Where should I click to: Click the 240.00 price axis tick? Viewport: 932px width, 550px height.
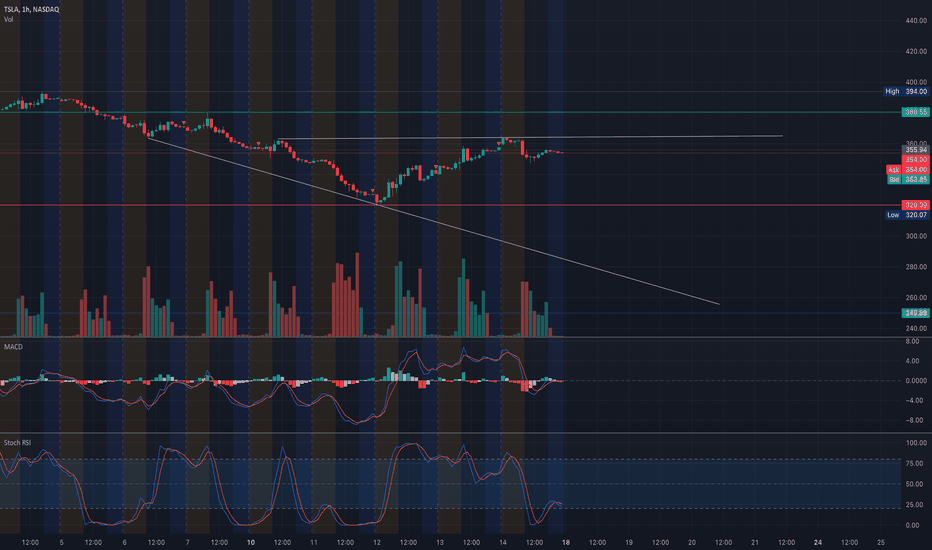pyautogui.click(x=916, y=328)
